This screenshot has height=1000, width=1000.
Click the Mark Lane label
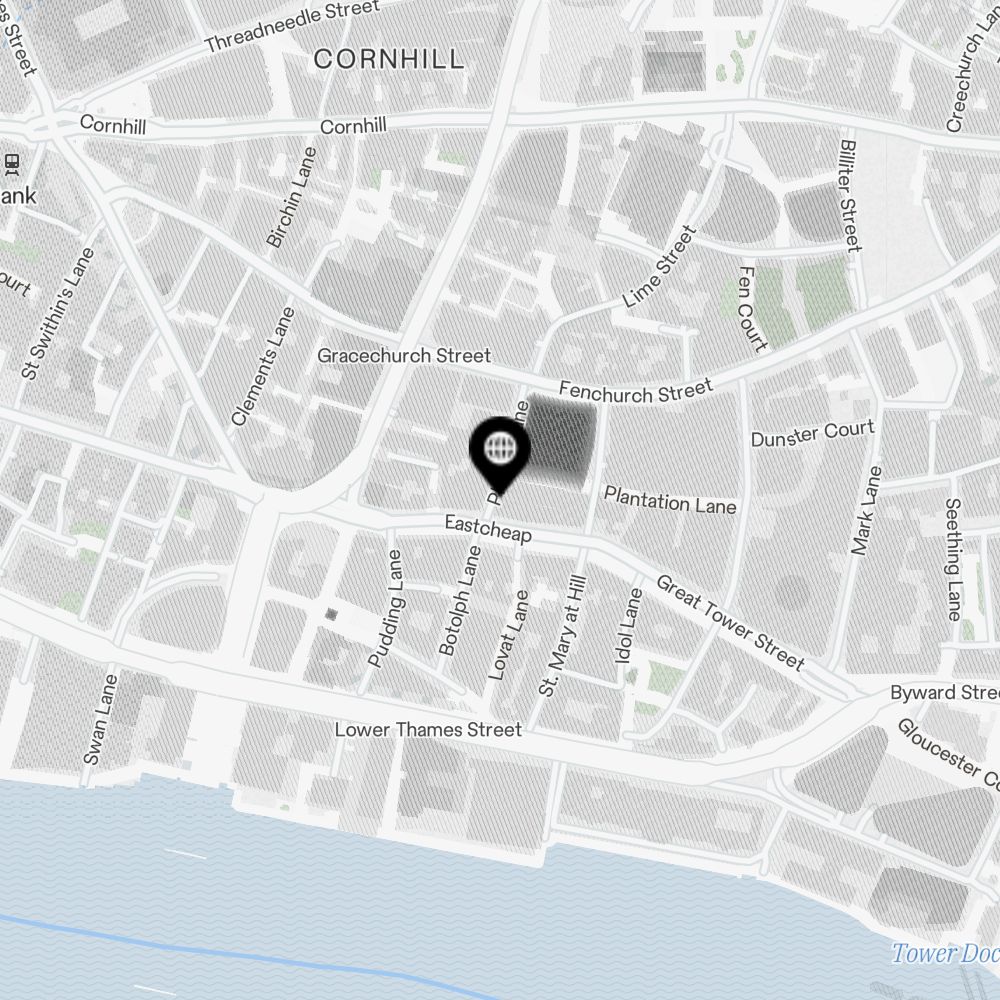[867, 510]
